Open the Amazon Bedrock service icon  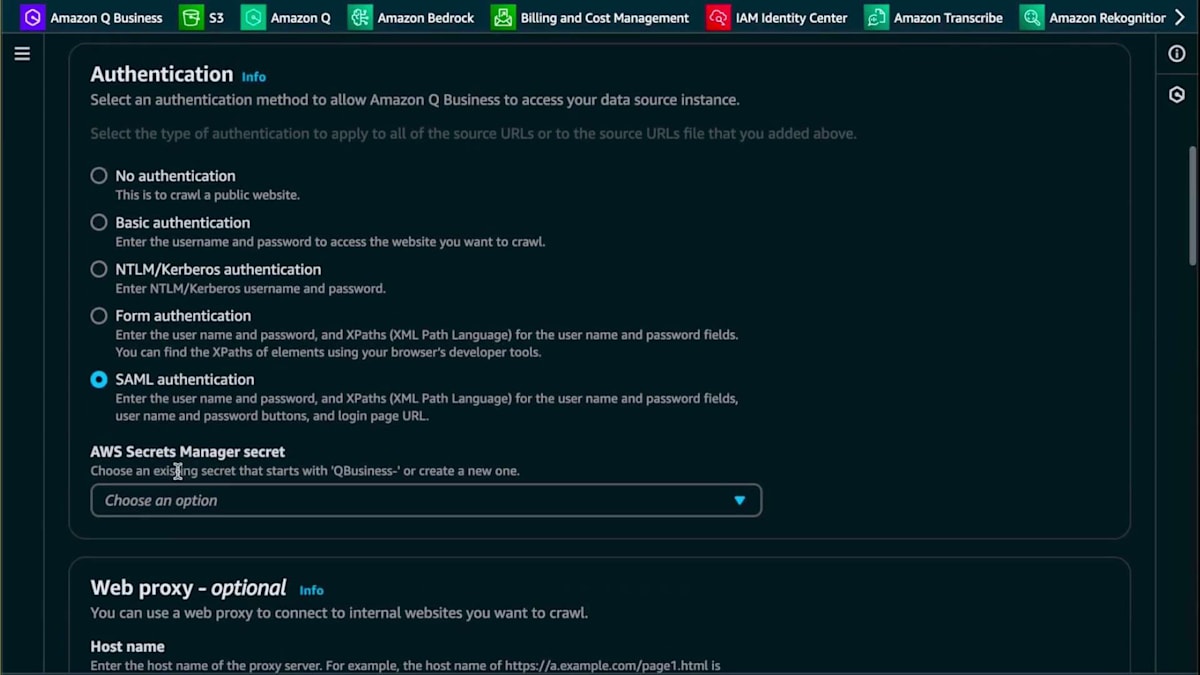tap(360, 17)
